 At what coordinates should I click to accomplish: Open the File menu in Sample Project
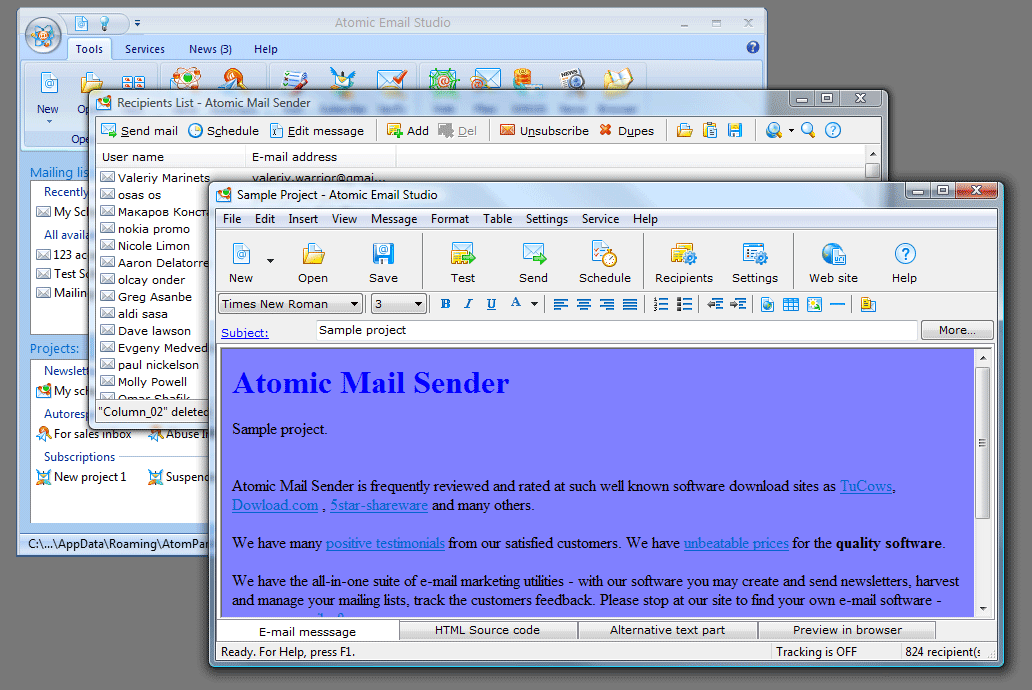(x=232, y=219)
